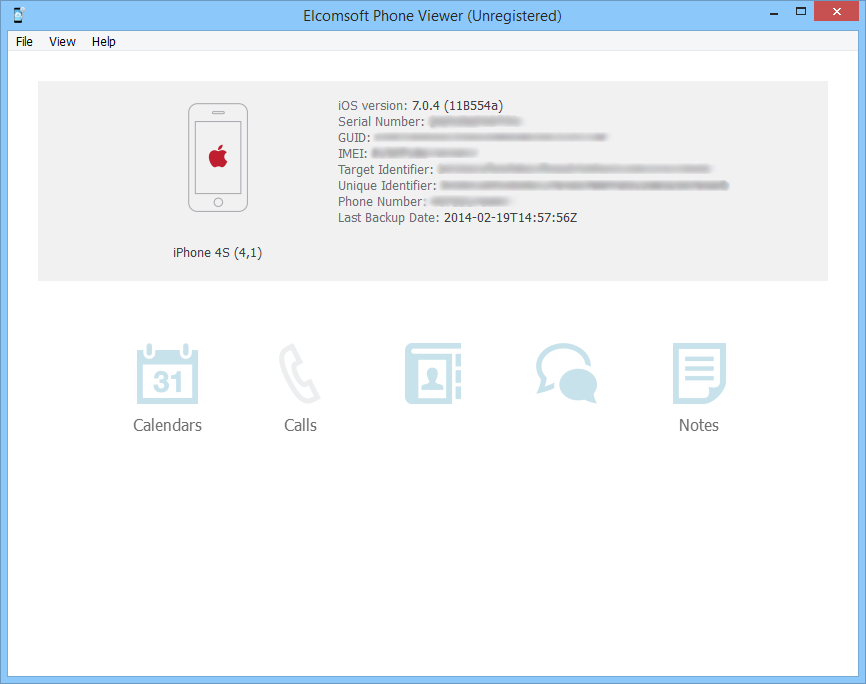Click the iPhone device image

(218, 157)
